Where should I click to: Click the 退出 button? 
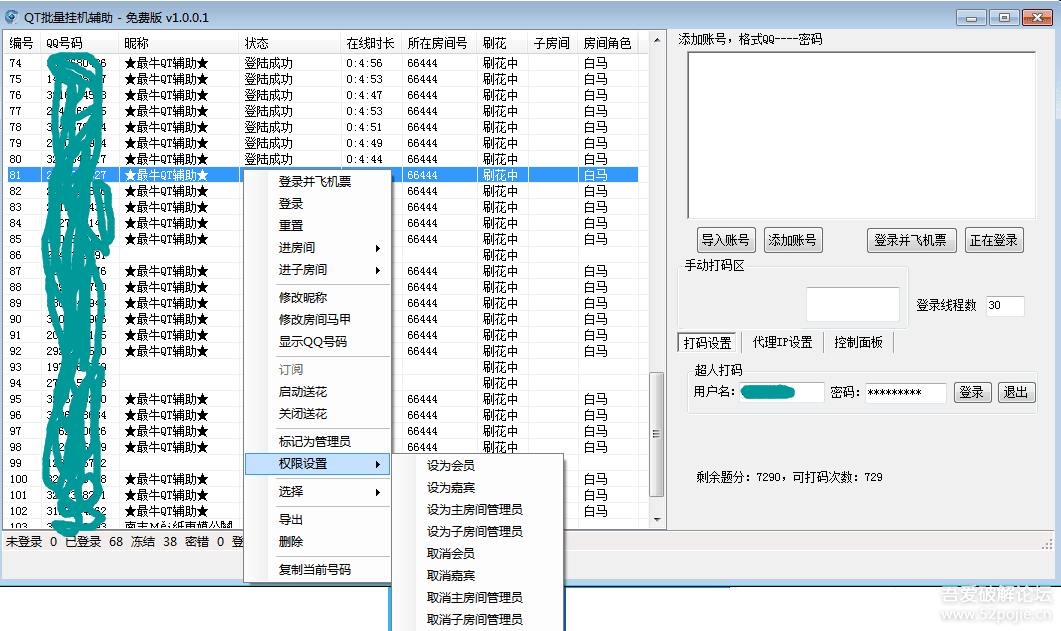(x=1016, y=392)
